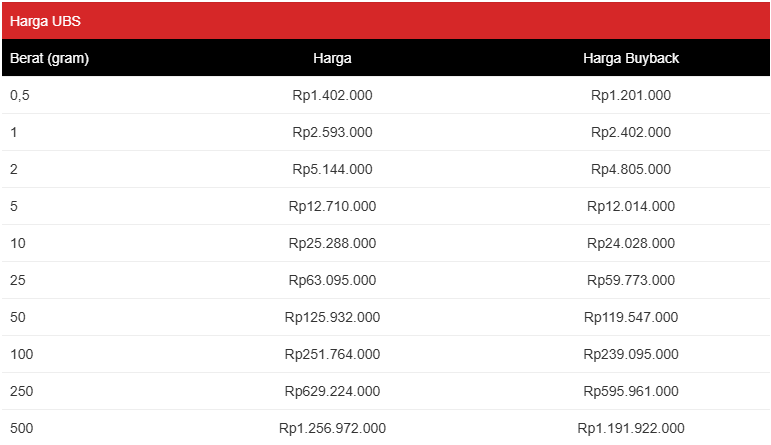Select buyback price Rp119.547.000
771x445 pixels.
coord(631,317)
